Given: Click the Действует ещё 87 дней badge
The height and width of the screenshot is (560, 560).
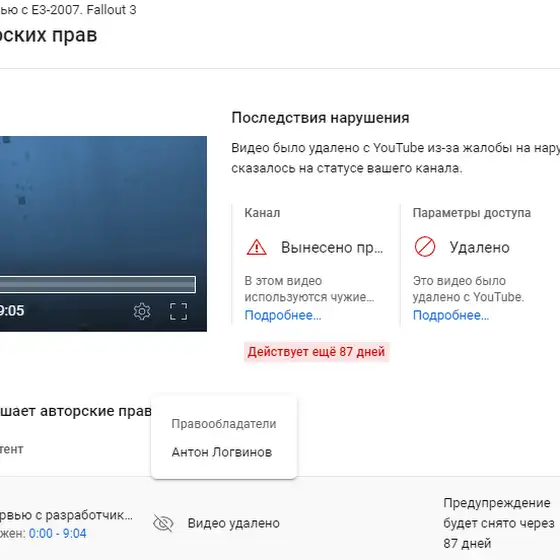Looking at the screenshot, I should click(316, 352).
